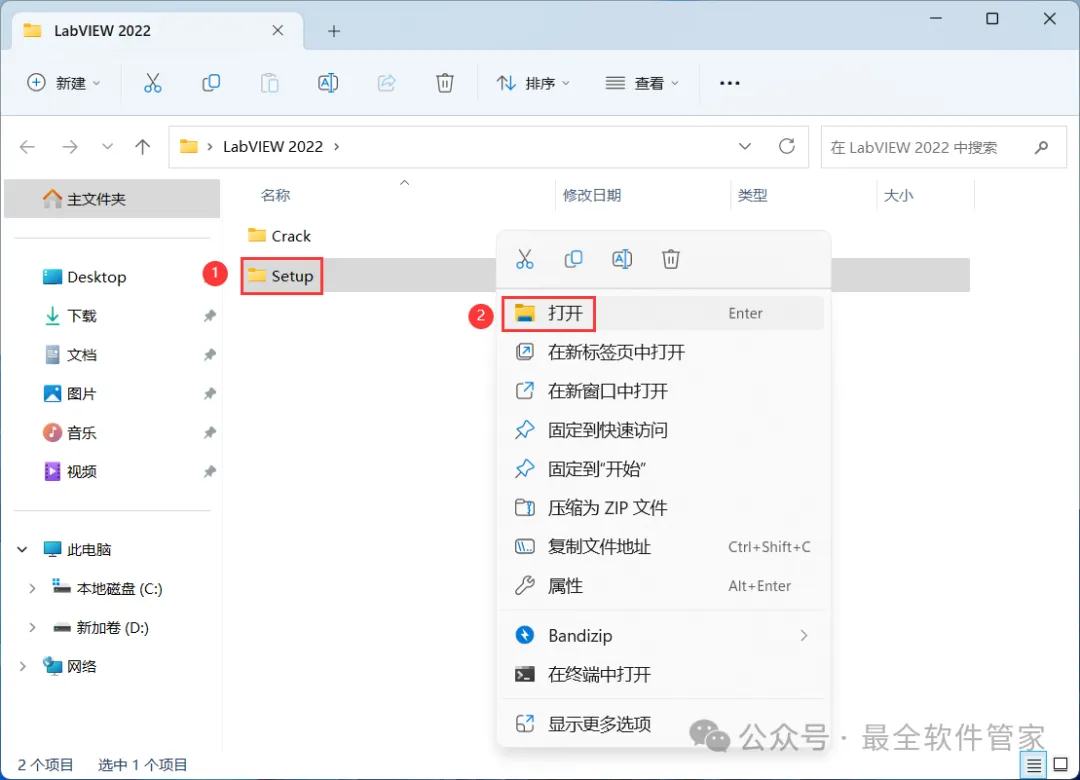Viewport: 1080px width, 780px height.
Task: Choose 属性 in the context menu
Action: click(x=663, y=586)
